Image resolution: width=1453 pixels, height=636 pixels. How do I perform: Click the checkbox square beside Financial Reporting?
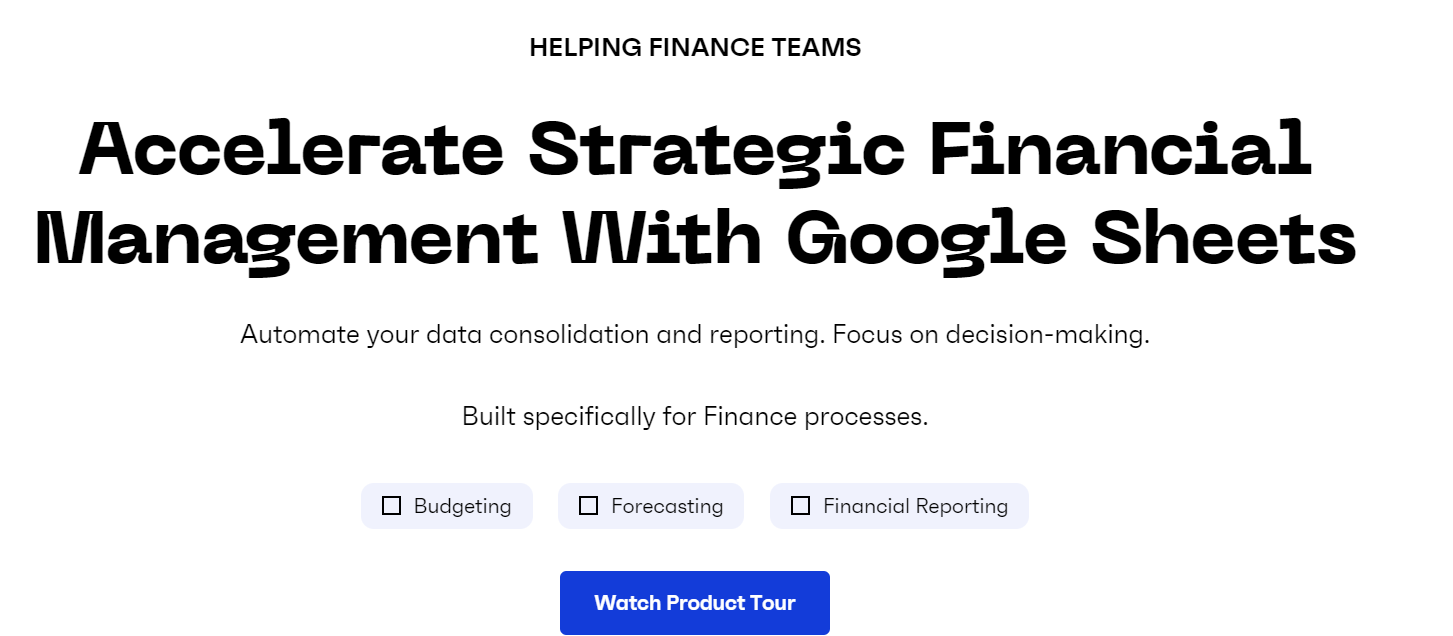[800, 506]
